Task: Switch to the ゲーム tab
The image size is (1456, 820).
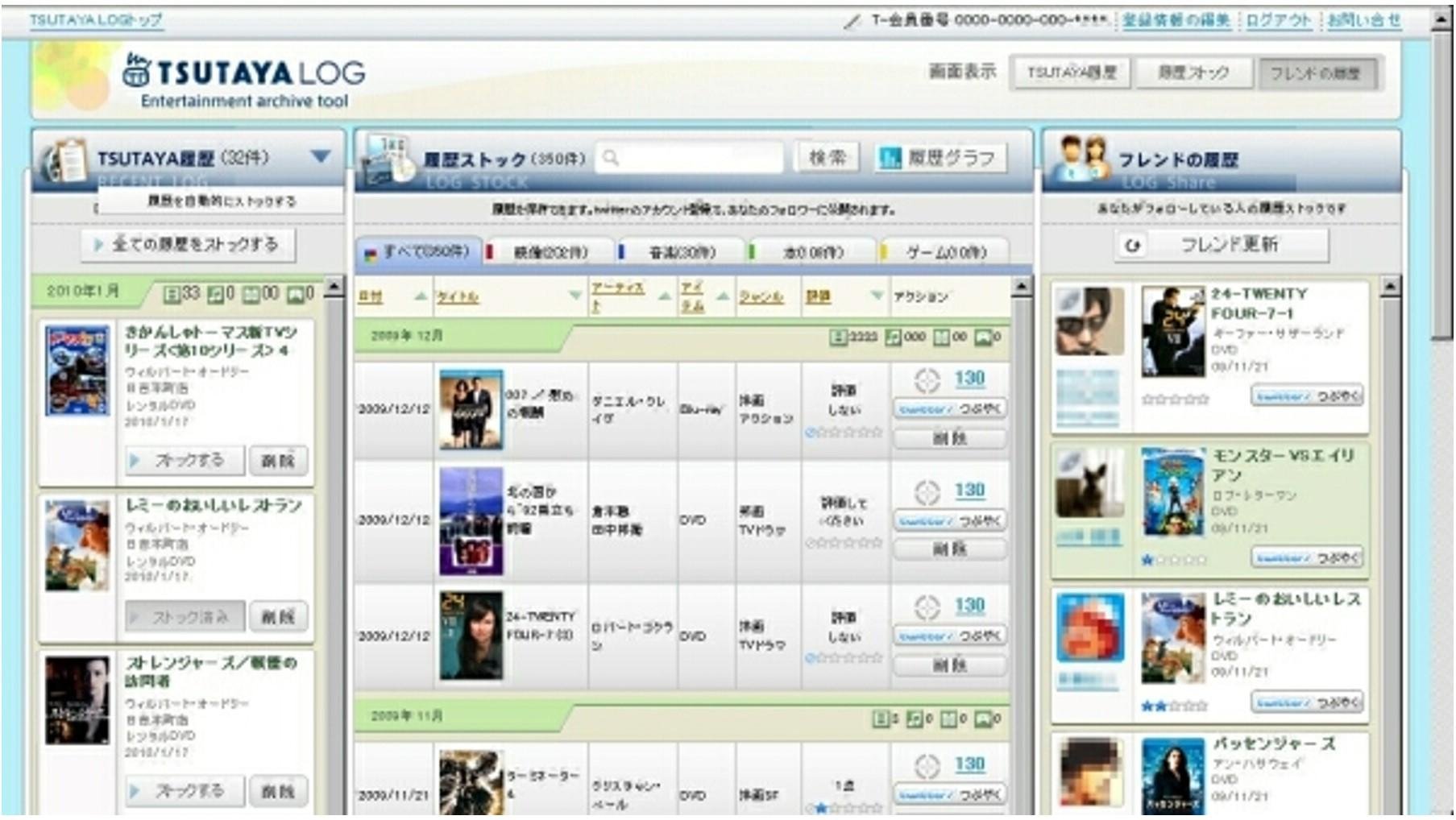Action: point(943,252)
